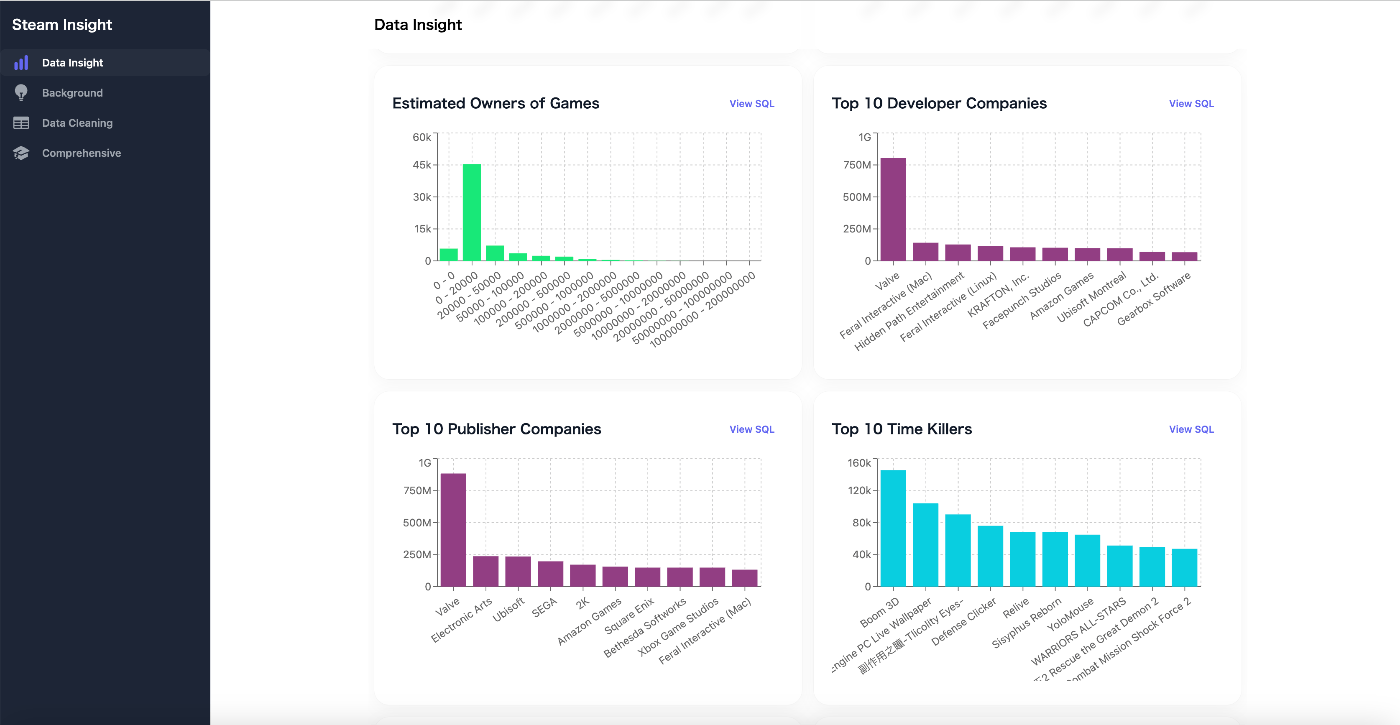Click the 160k y-axis value

click(x=860, y=463)
